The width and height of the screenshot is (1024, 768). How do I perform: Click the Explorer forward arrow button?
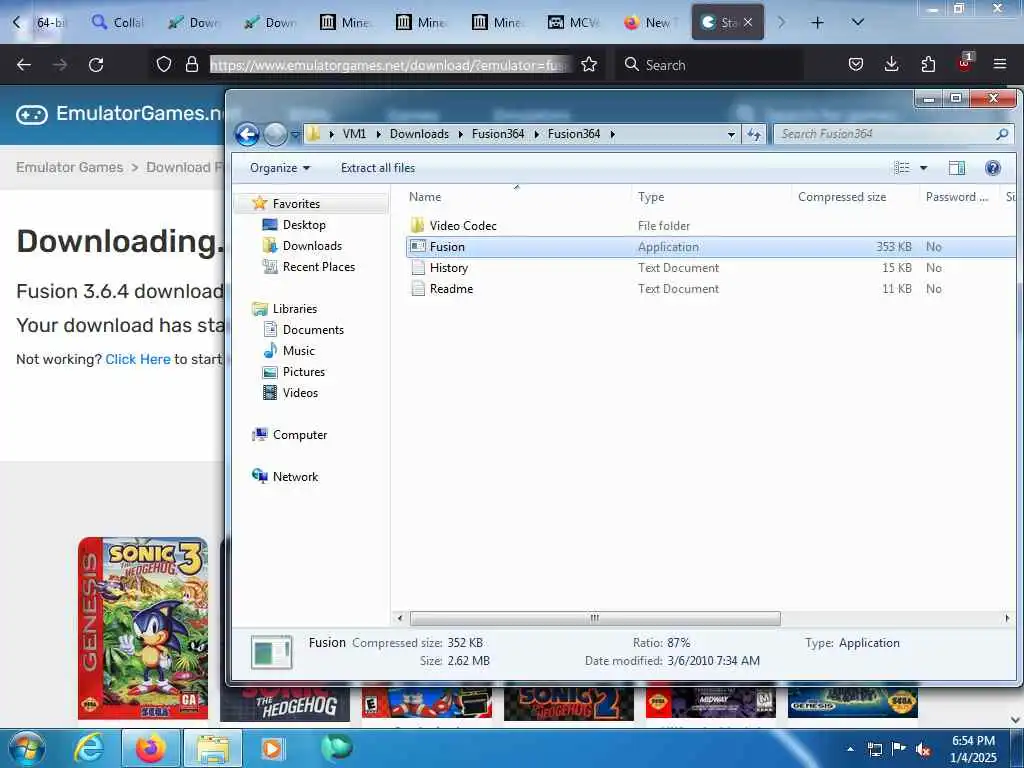(x=275, y=135)
